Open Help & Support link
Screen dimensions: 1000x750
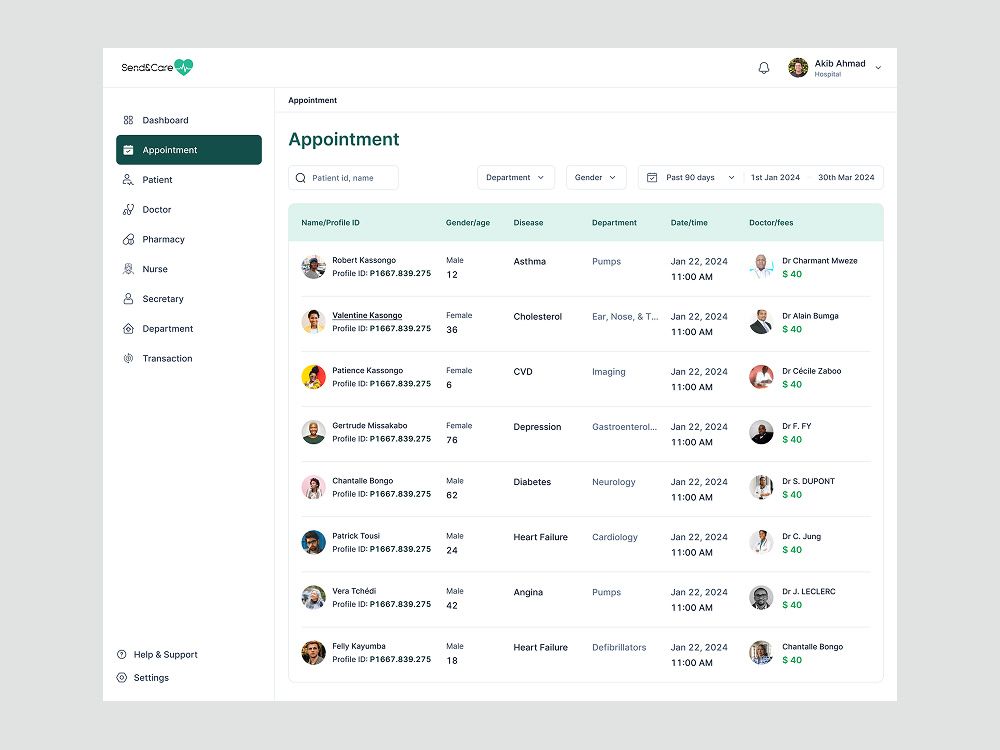pyautogui.click(x=165, y=654)
